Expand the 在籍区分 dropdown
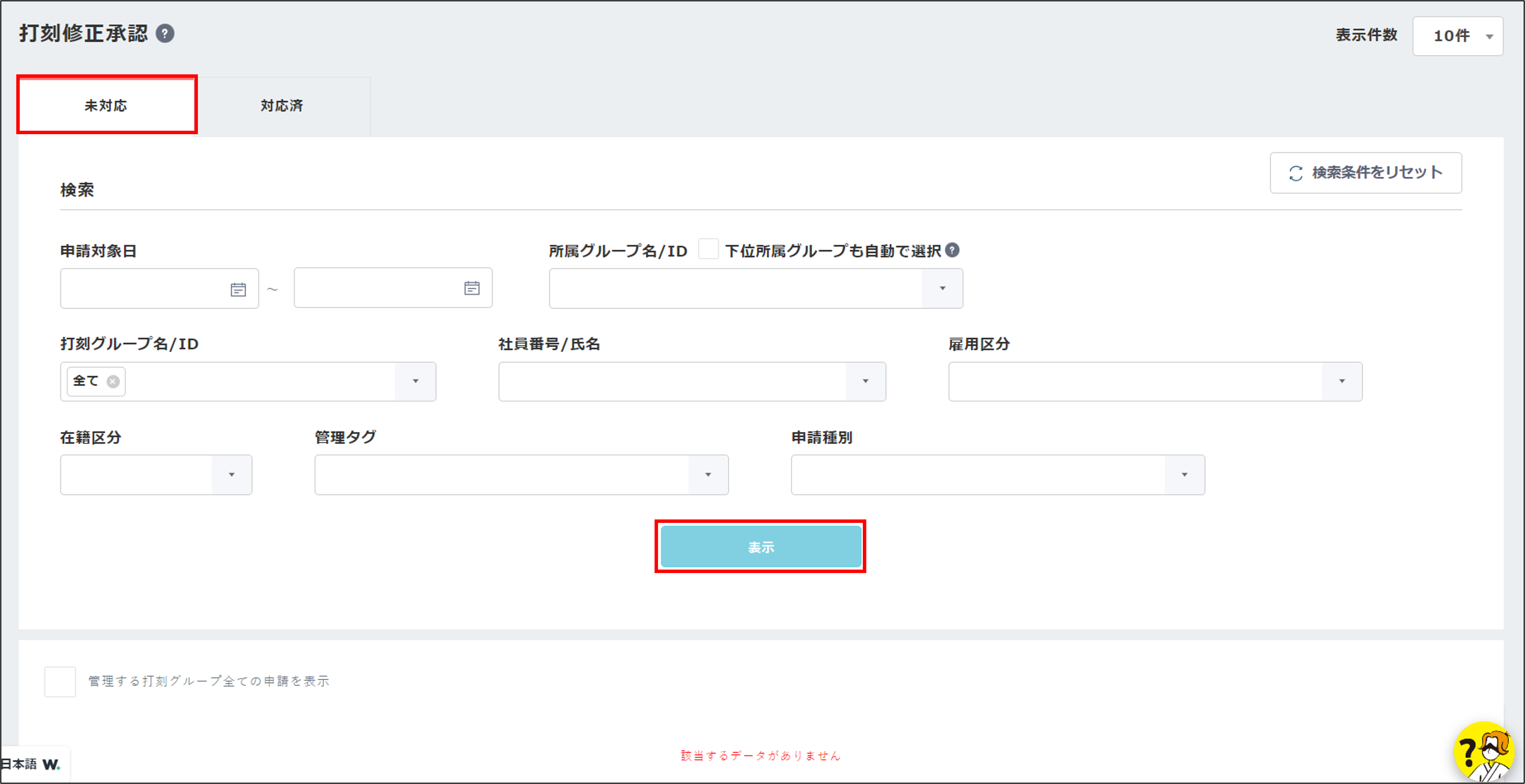 231,475
